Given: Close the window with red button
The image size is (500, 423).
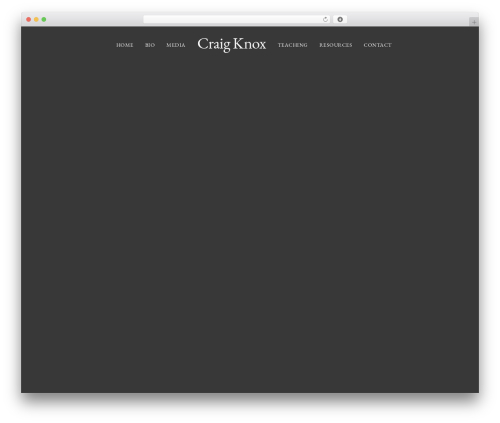Looking at the screenshot, I should tap(29, 19).
